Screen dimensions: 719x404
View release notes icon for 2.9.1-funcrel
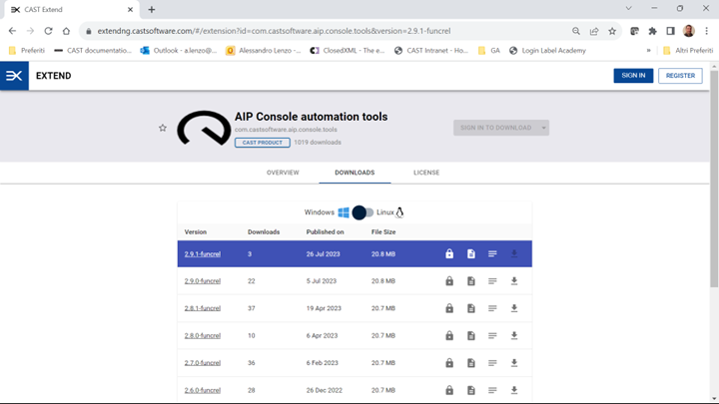click(492, 254)
